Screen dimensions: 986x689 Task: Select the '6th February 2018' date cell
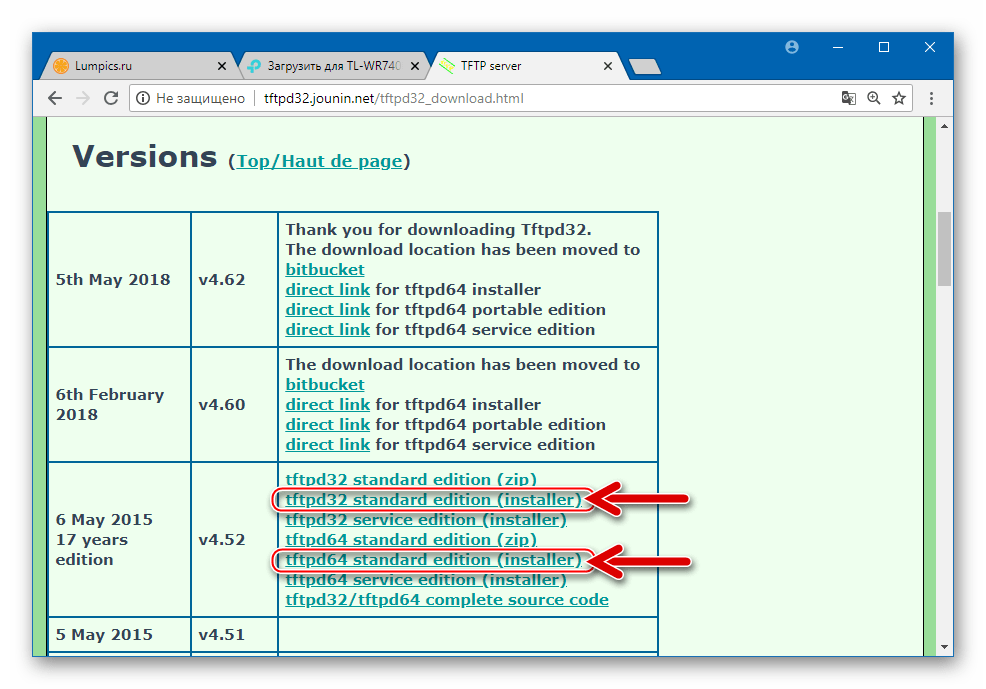(x=119, y=405)
